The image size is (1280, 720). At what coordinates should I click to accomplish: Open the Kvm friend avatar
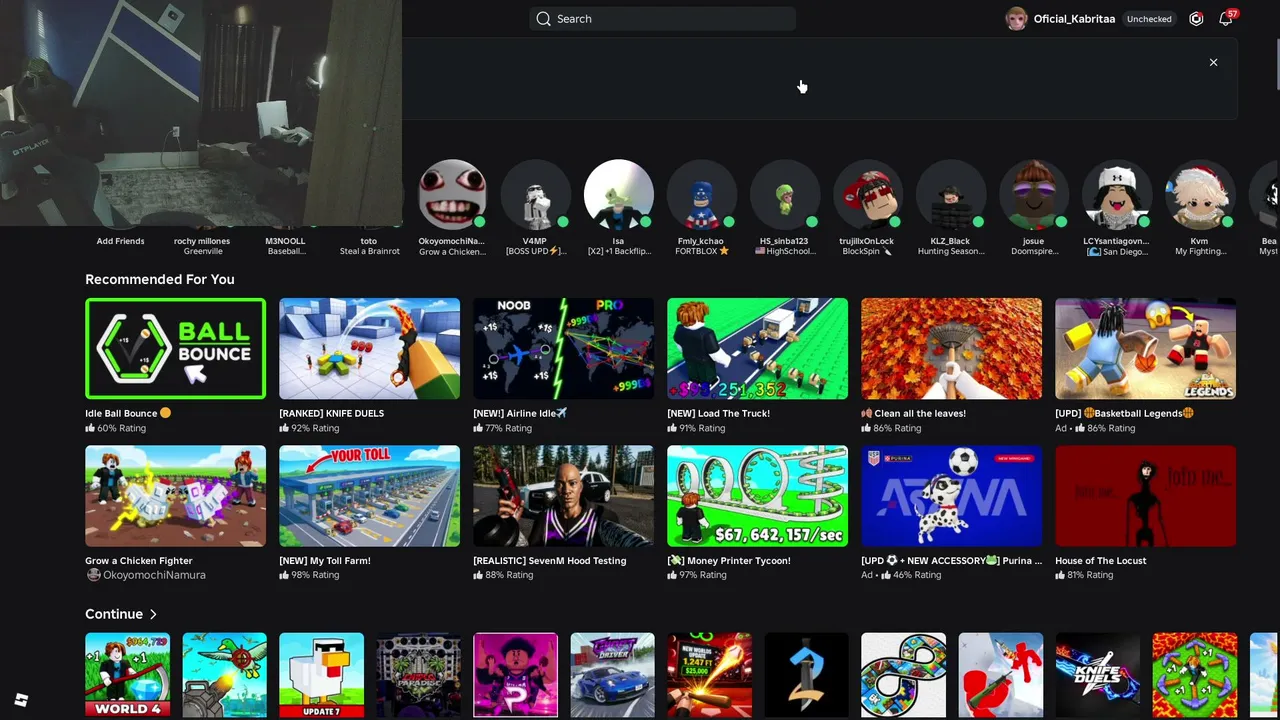pos(1199,195)
